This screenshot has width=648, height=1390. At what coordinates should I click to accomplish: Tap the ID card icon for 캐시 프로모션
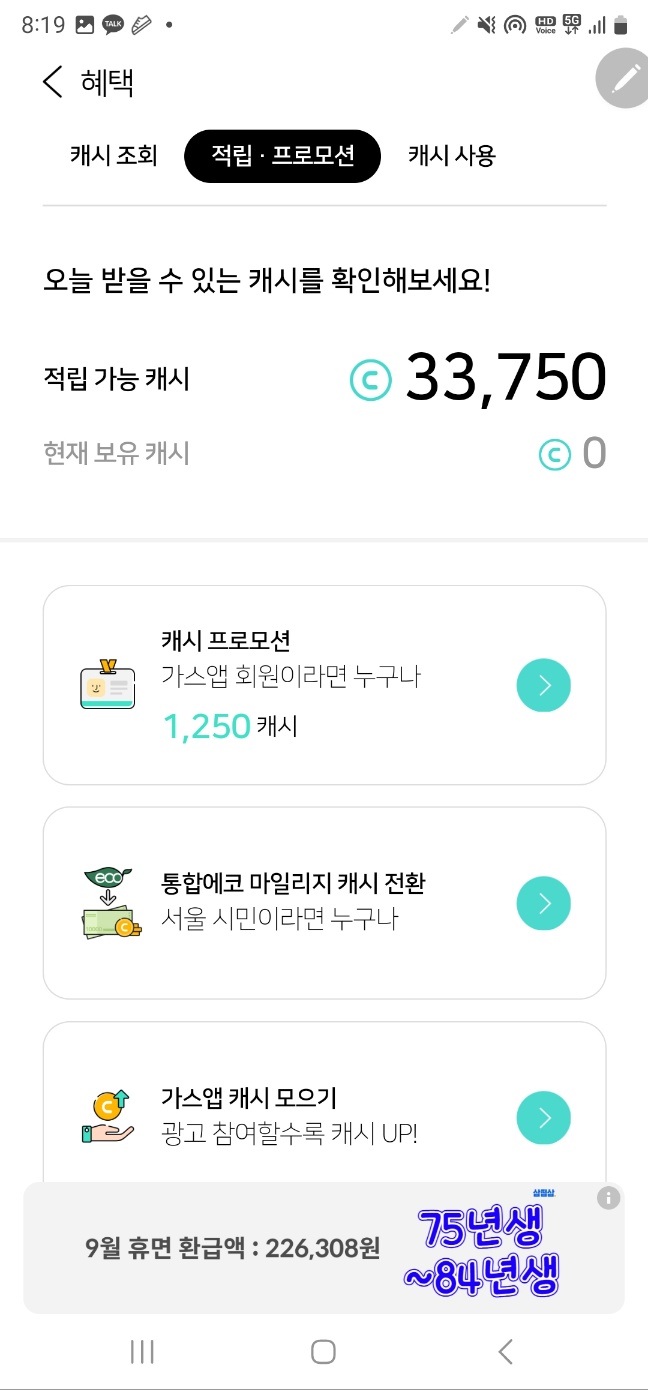107,685
